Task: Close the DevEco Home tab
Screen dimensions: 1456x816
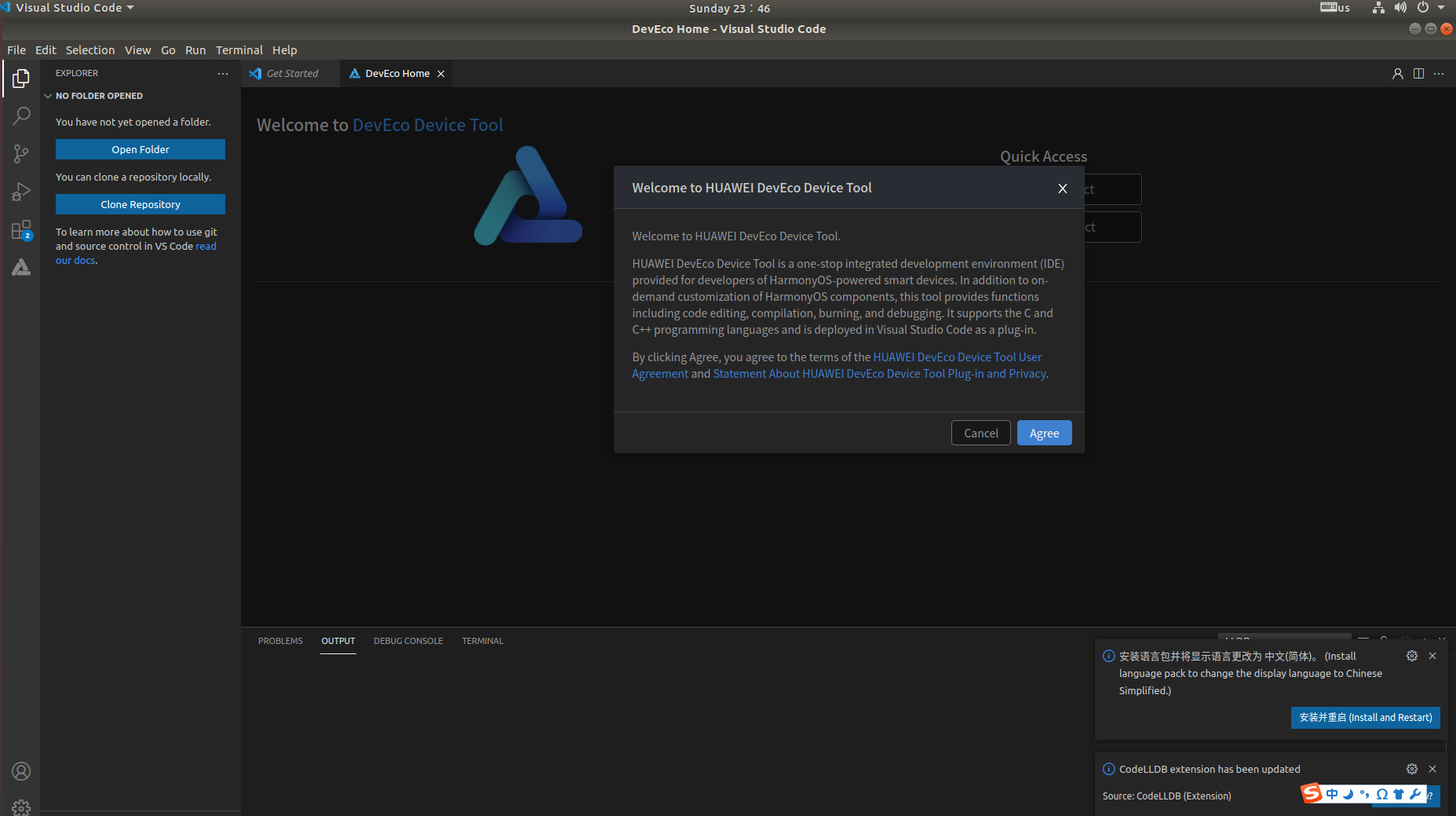Action: [441, 74]
